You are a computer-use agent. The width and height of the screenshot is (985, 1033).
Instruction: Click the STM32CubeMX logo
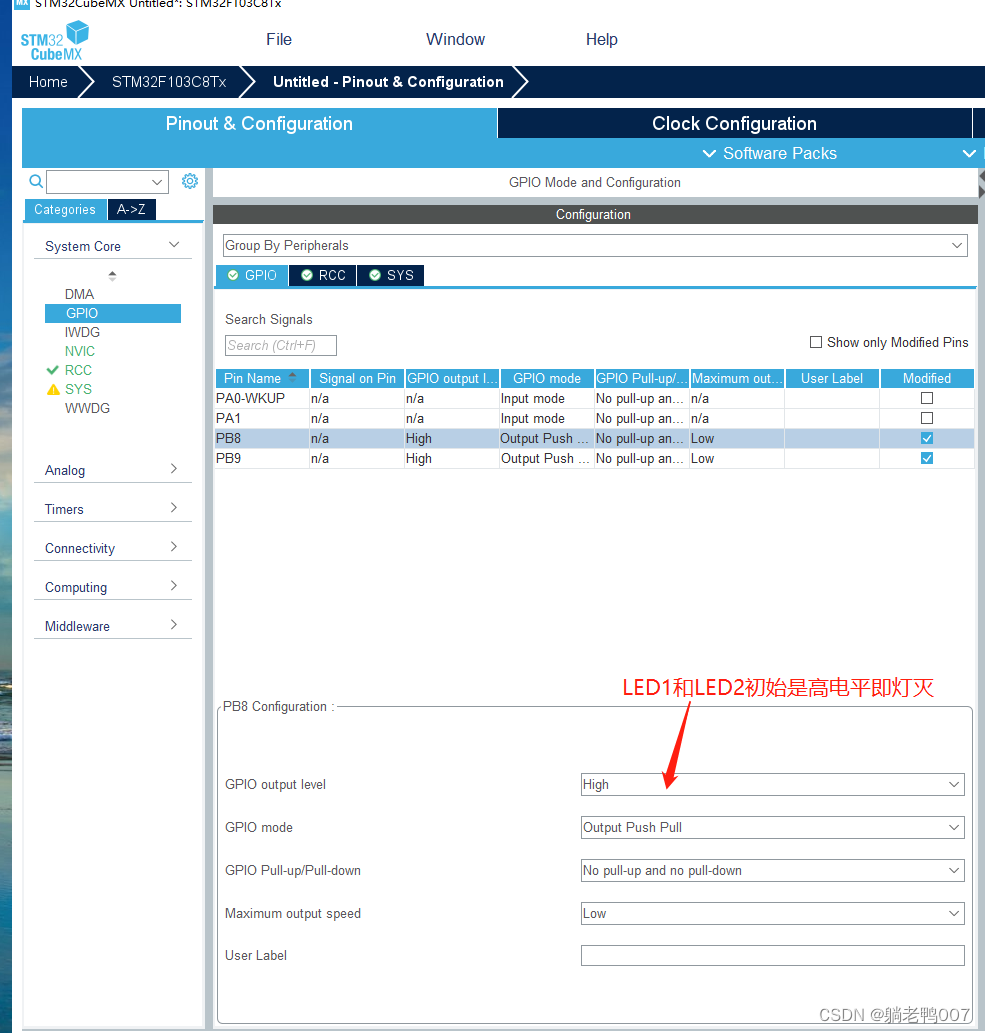coord(55,41)
